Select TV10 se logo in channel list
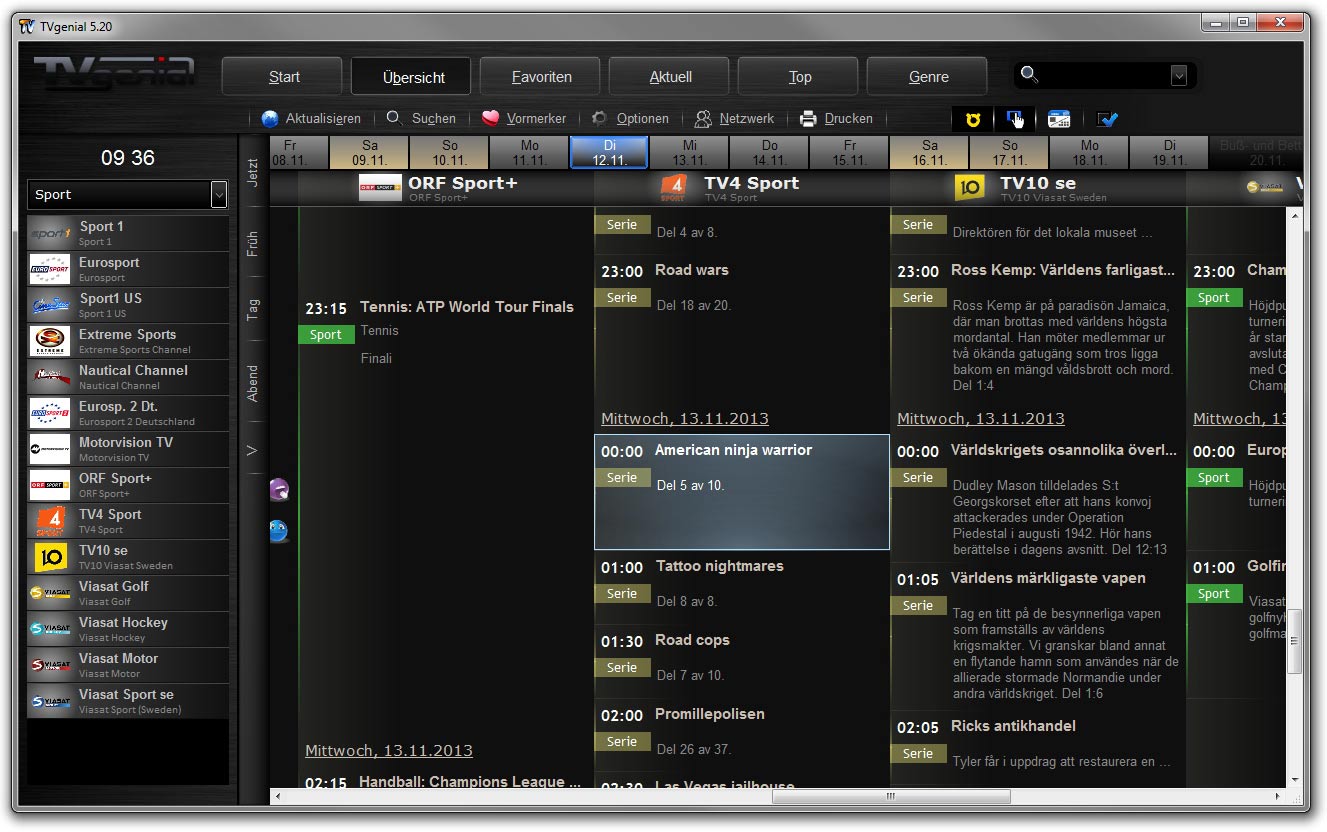Image resolution: width=1327 pixels, height=832 pixels. [50, 557]
